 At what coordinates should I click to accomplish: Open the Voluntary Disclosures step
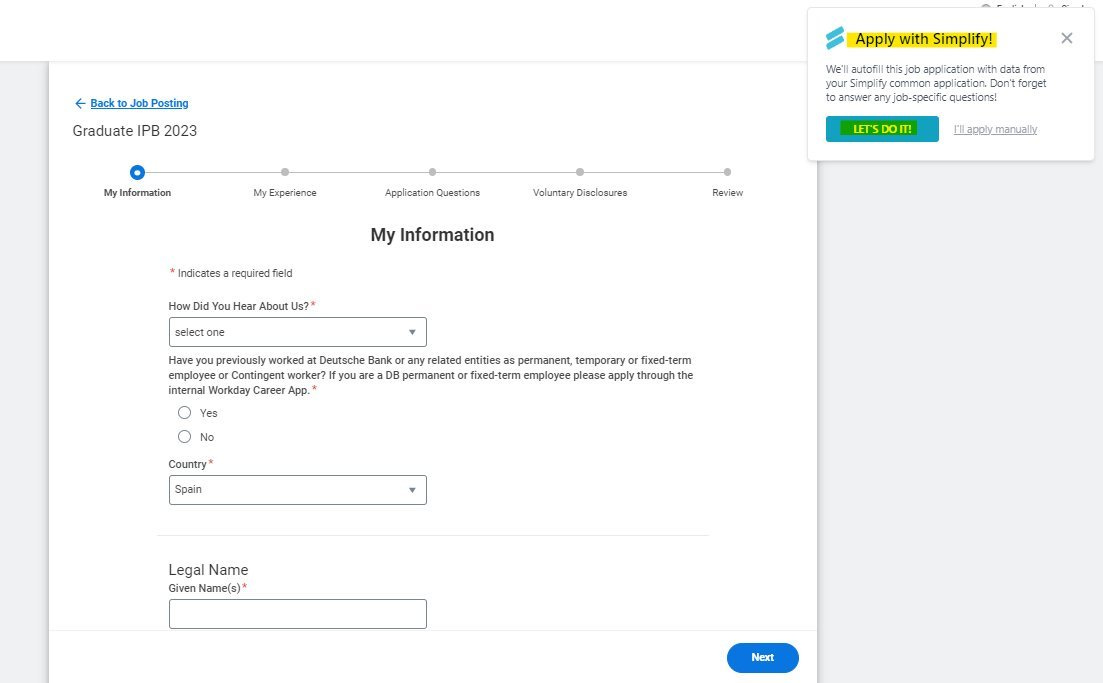pyautogui.click(x=580, y=172)
